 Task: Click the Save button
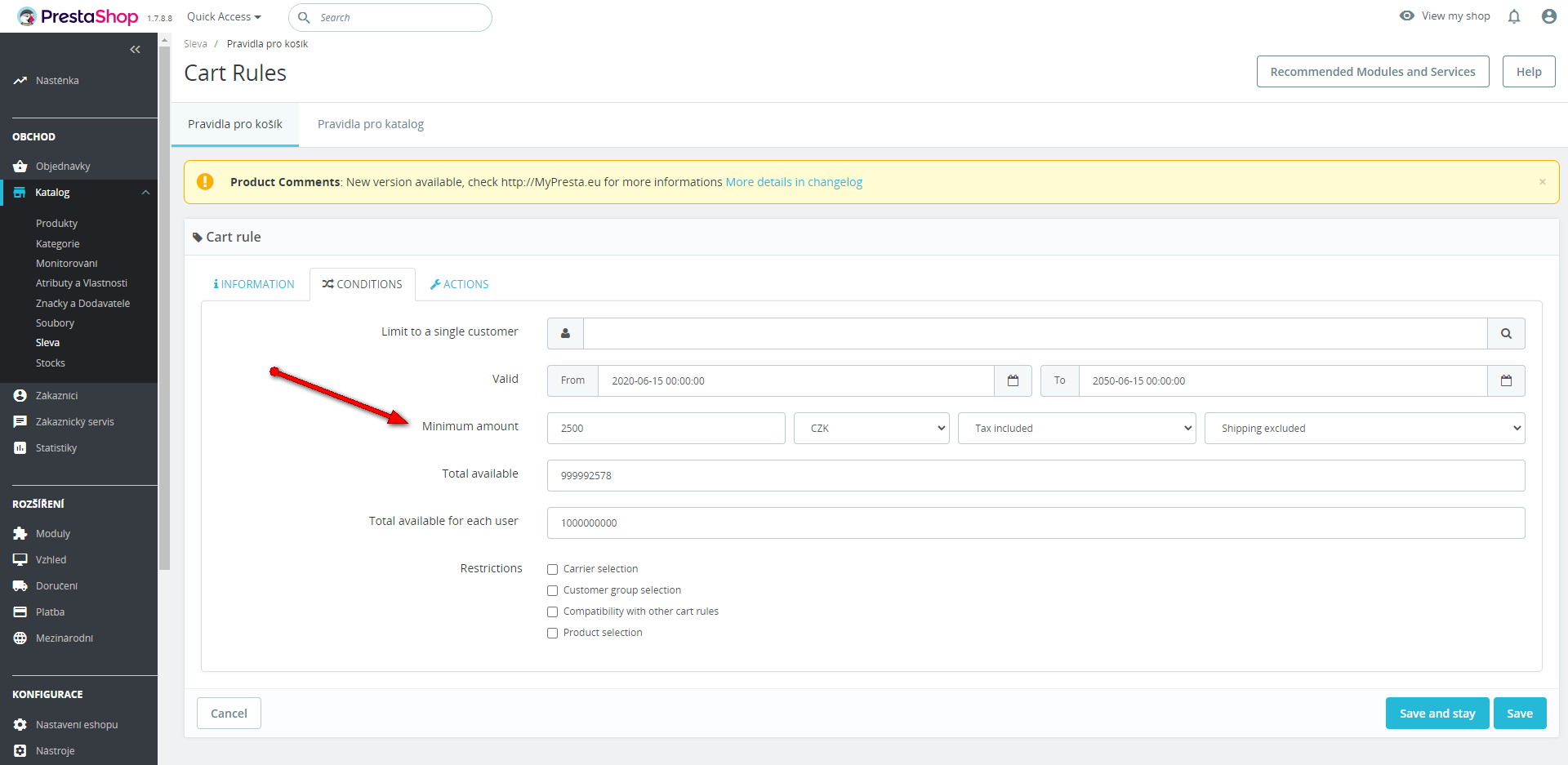(x=1520, y=714)
